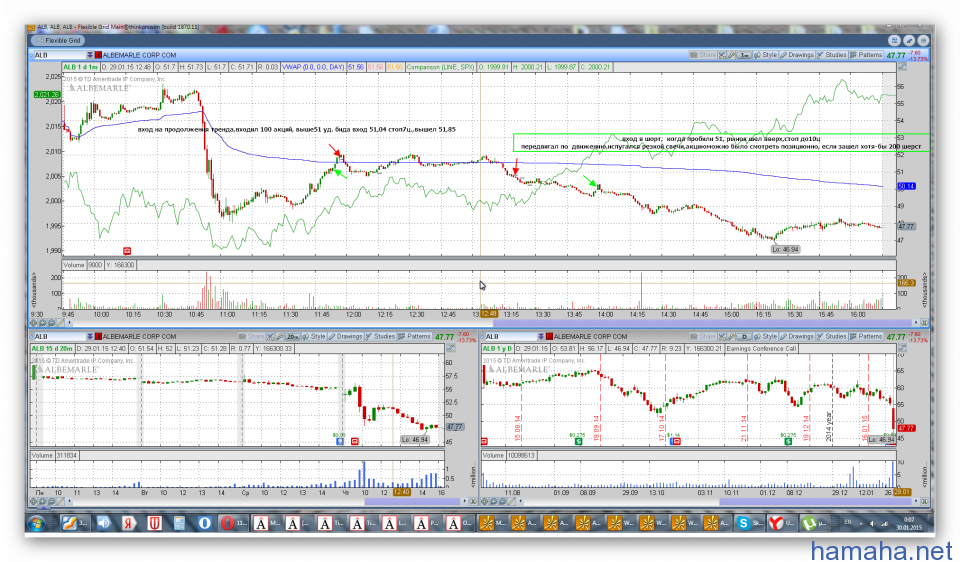The image size is (960, 562).
Task: Open Drawings menu of the 15d chart
Action: (345, 337)
